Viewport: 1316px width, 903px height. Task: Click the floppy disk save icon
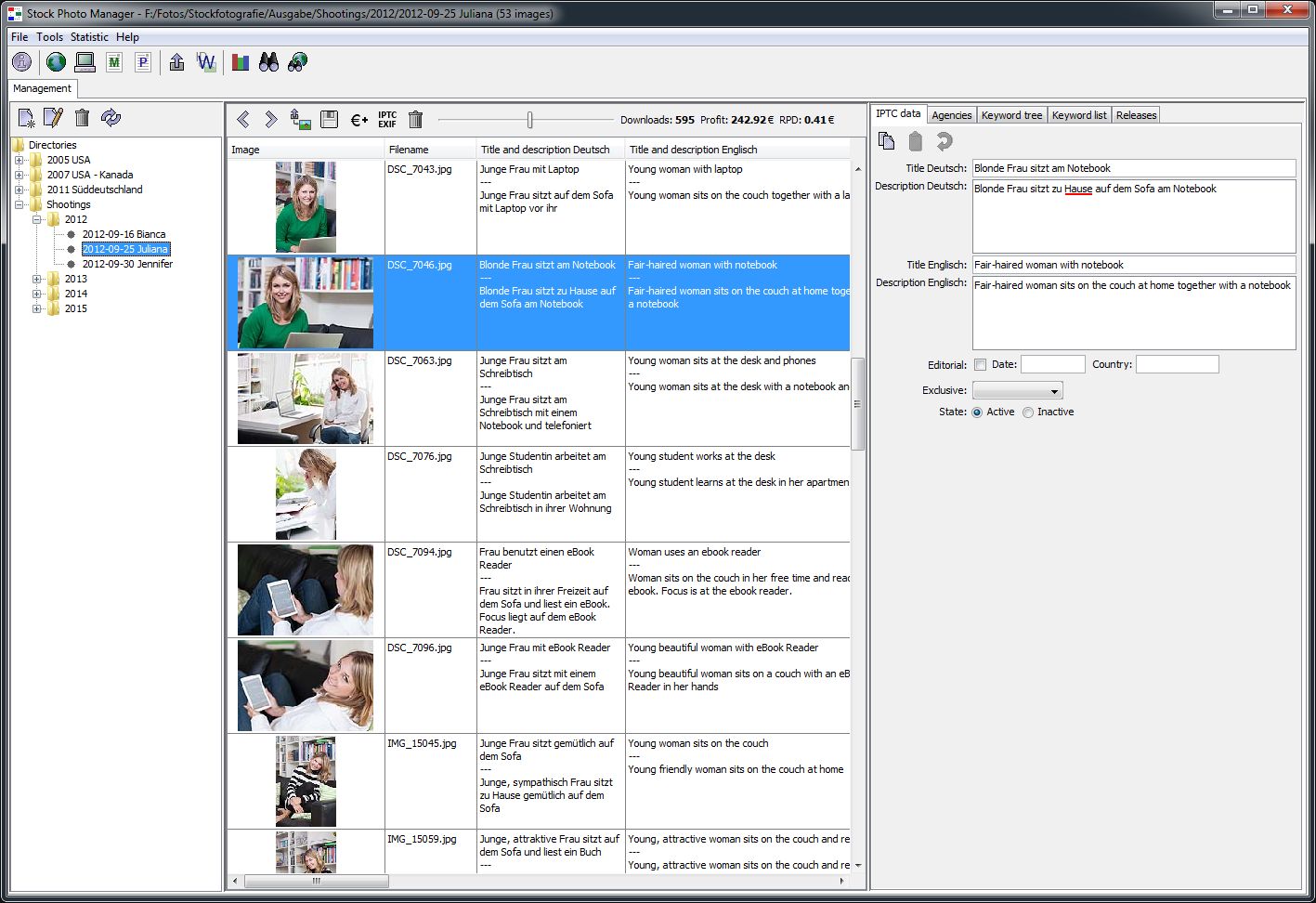coord(329,119)
